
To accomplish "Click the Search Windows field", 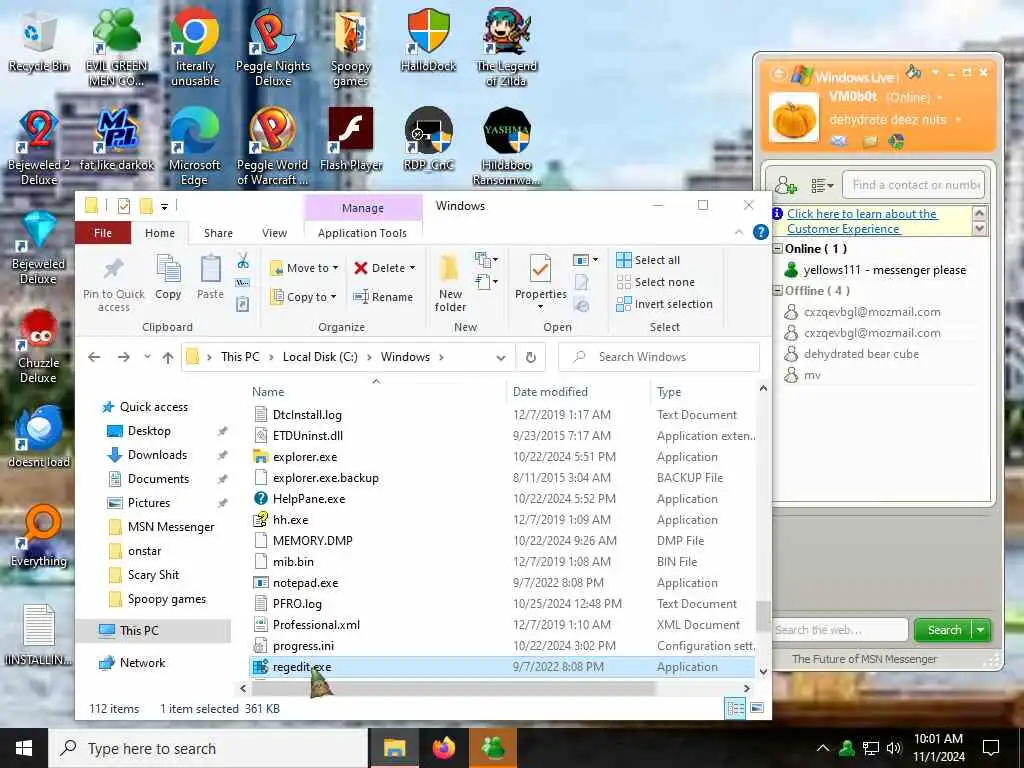I will [x=660, y=357].
